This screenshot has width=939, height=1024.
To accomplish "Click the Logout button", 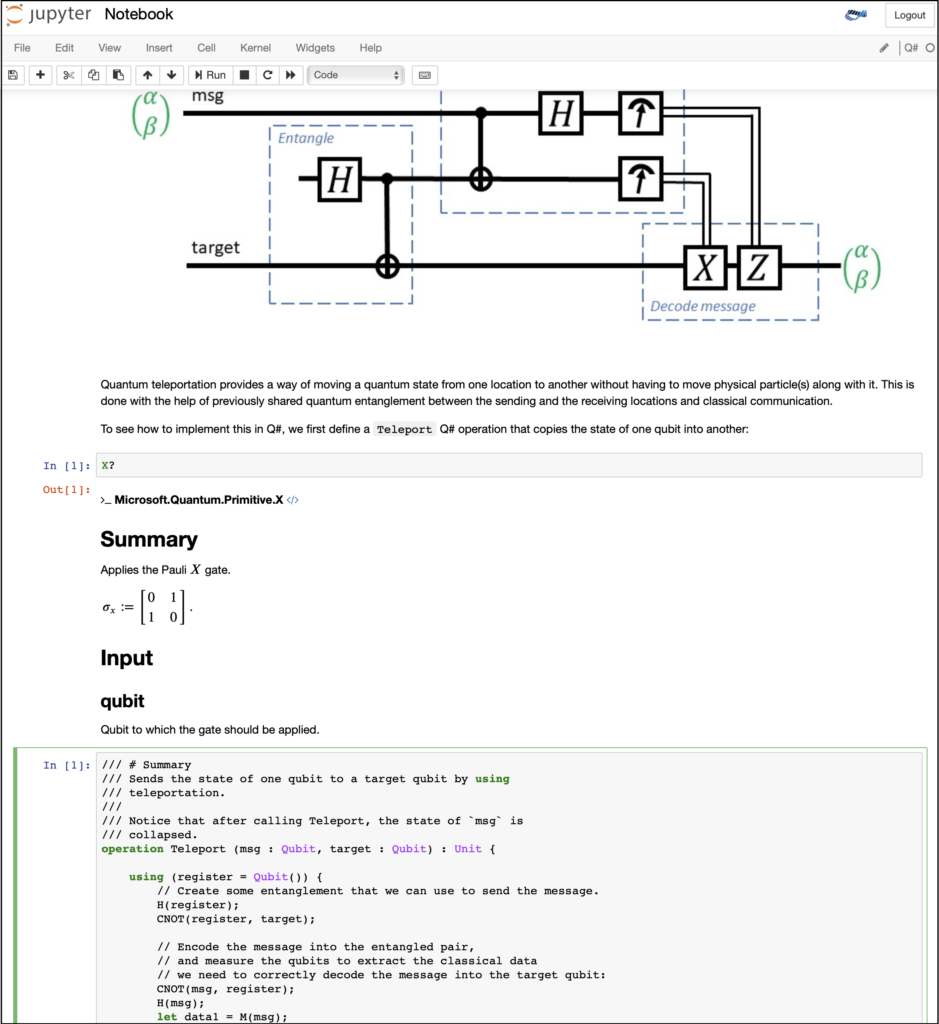I will pyautogui.click(x=910, y=15).
